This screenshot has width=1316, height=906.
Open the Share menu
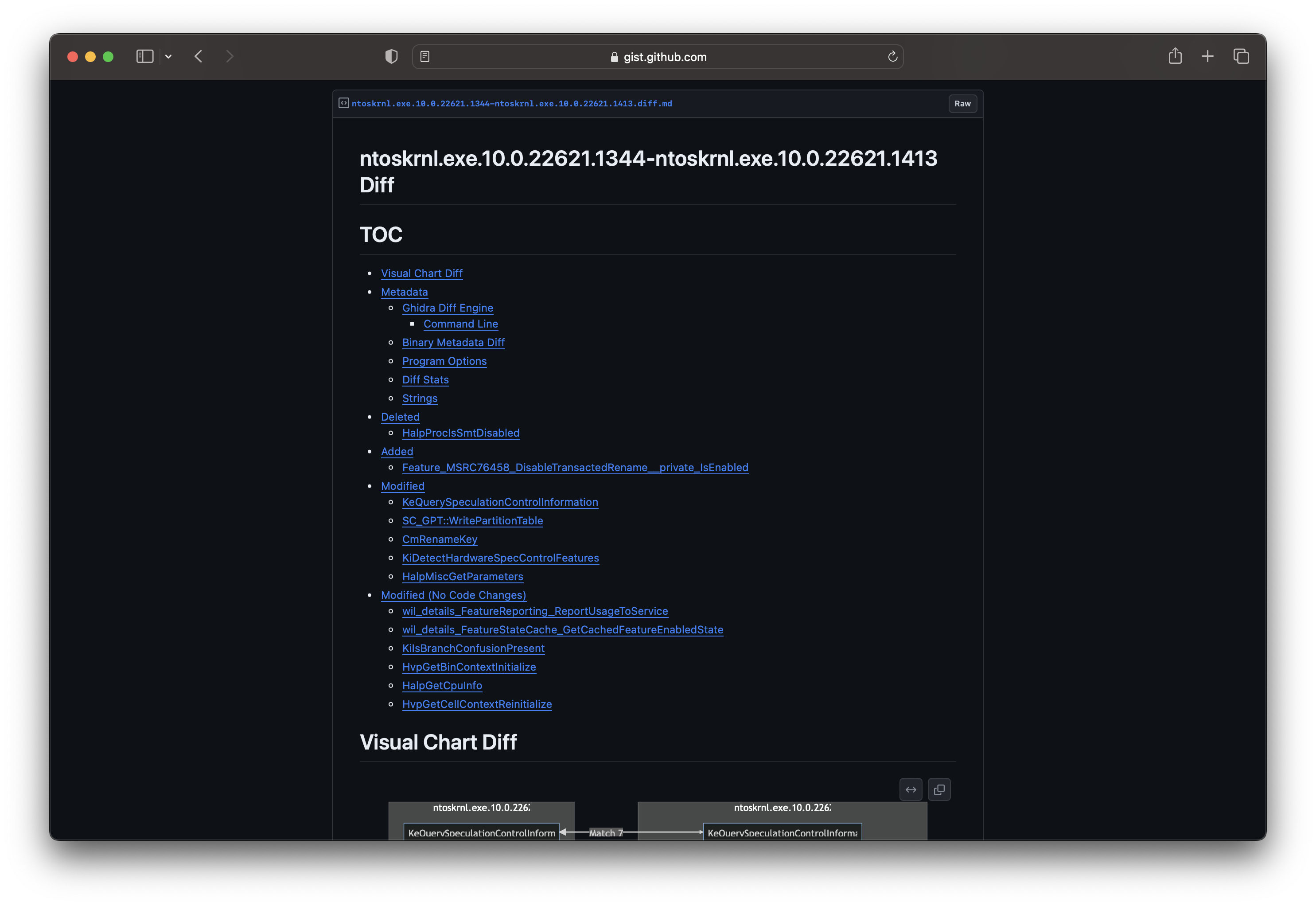pos(1175,56)
